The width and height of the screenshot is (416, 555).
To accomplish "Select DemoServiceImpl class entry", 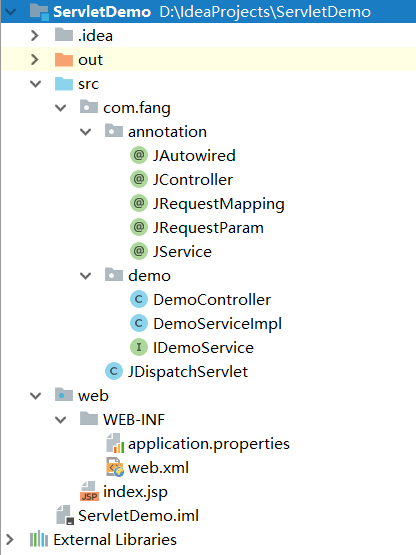I will pos(206,324).
